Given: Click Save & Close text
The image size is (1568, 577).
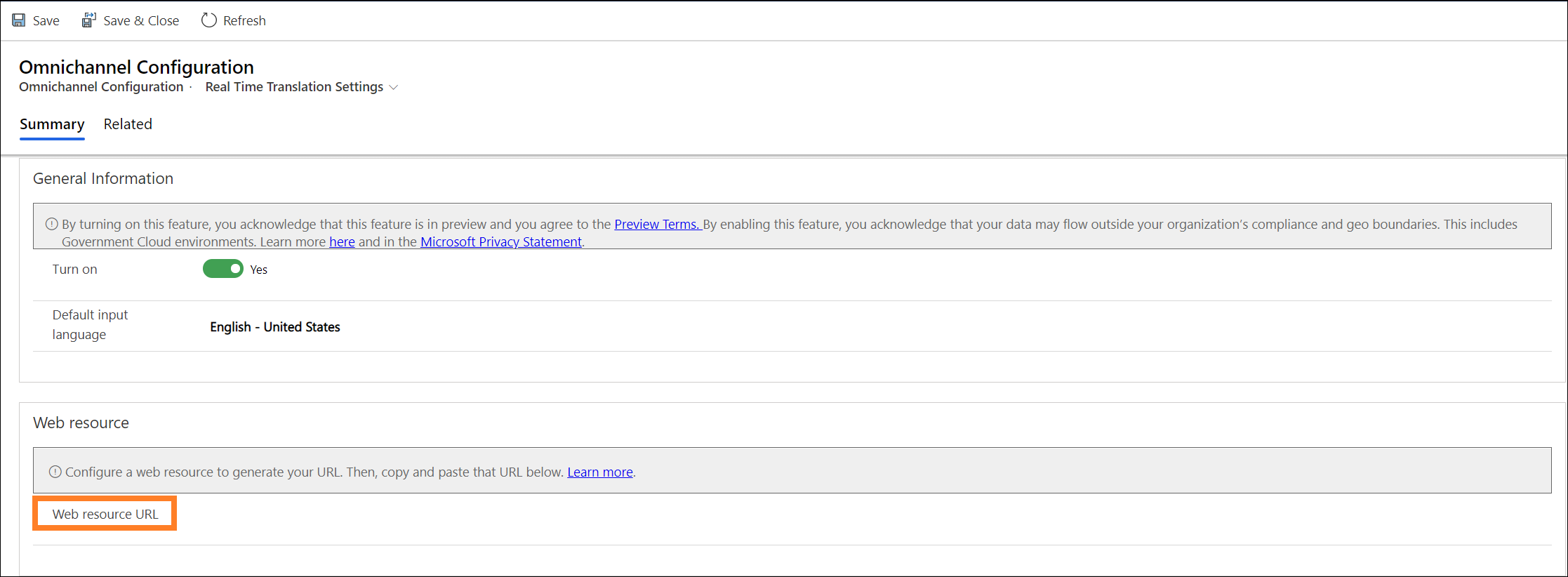Looking at the screenshot, I should click(x=141, y=21).
